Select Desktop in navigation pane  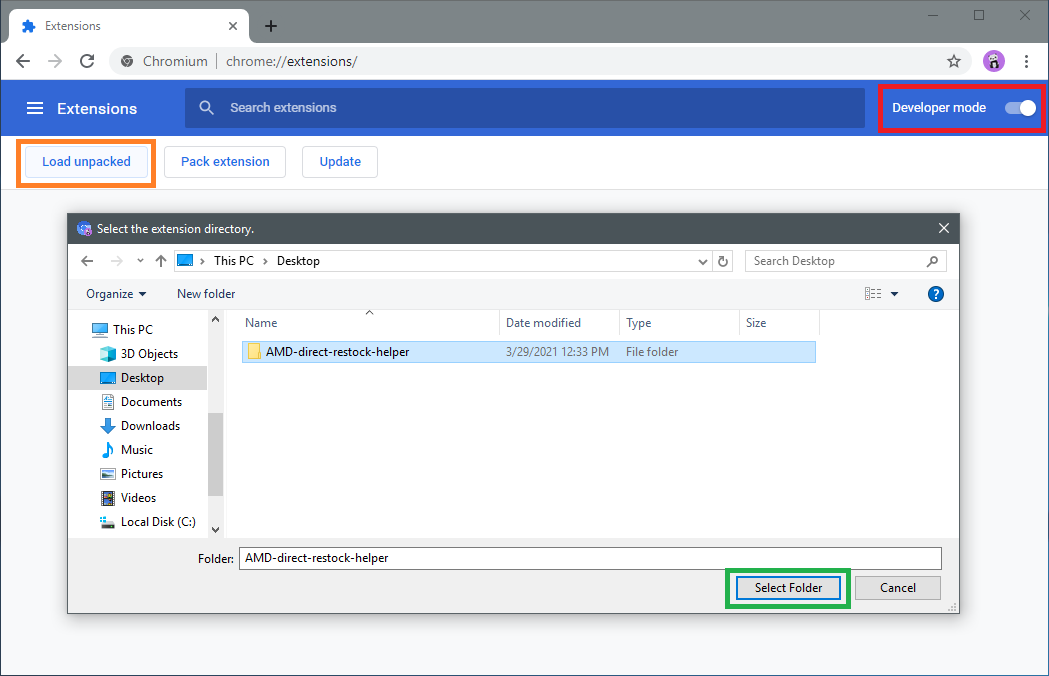138,377
